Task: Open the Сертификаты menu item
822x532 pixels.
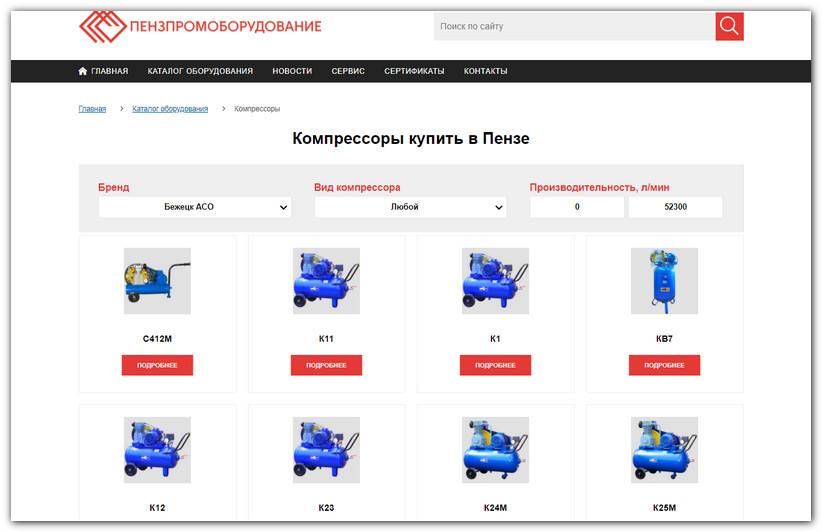Action: click(414, 71)
